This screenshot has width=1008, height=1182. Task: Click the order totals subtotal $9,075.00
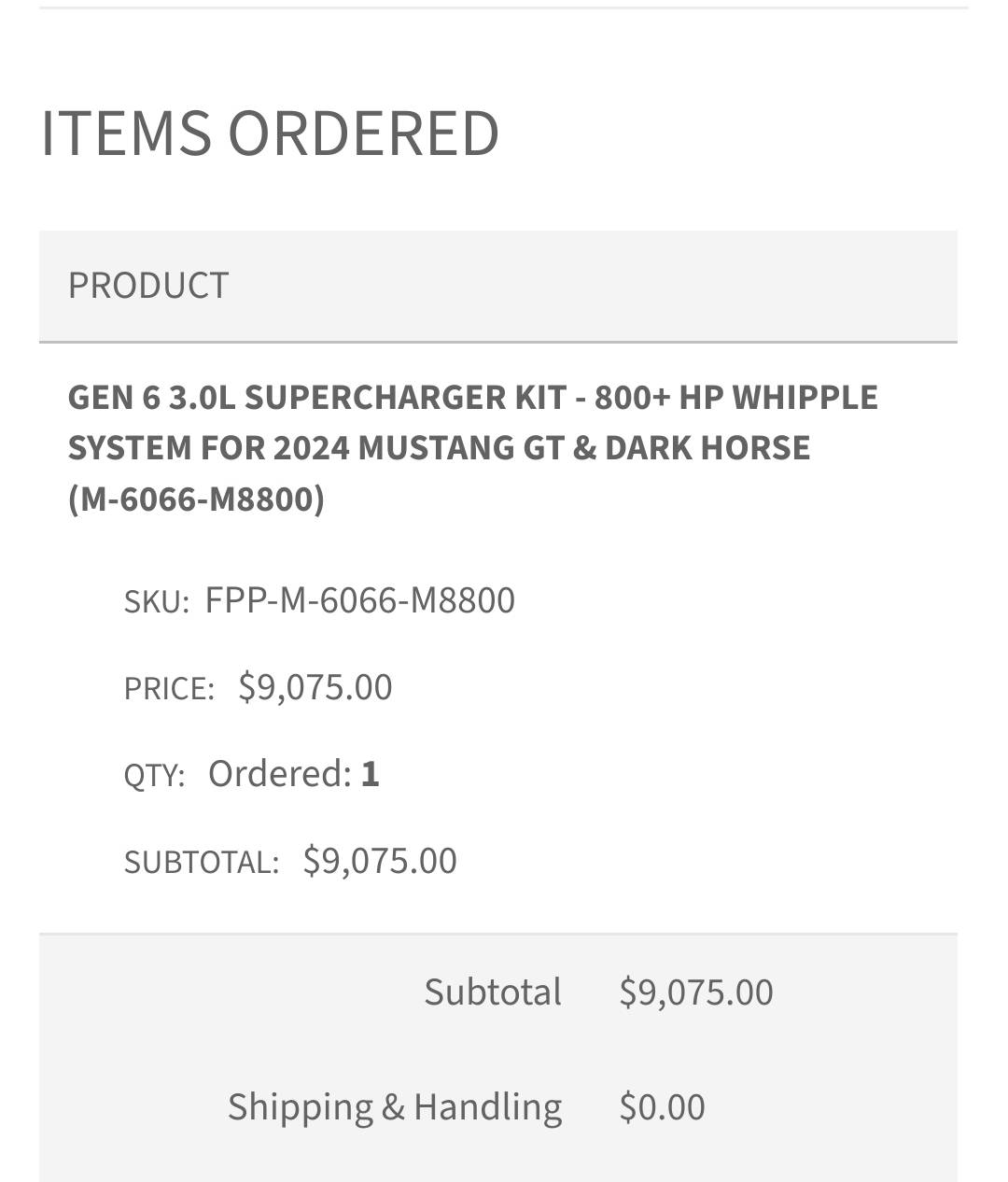[x=696, y=992]
